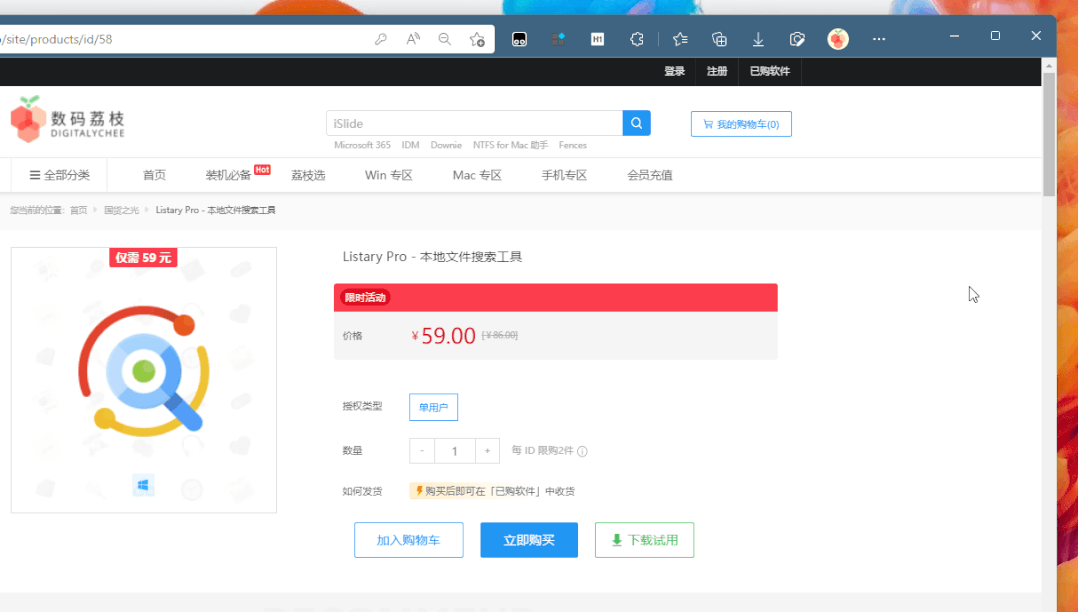The image size is (1078, 612).
Task: Click the browser profile avatar
Action: point(837,39)
